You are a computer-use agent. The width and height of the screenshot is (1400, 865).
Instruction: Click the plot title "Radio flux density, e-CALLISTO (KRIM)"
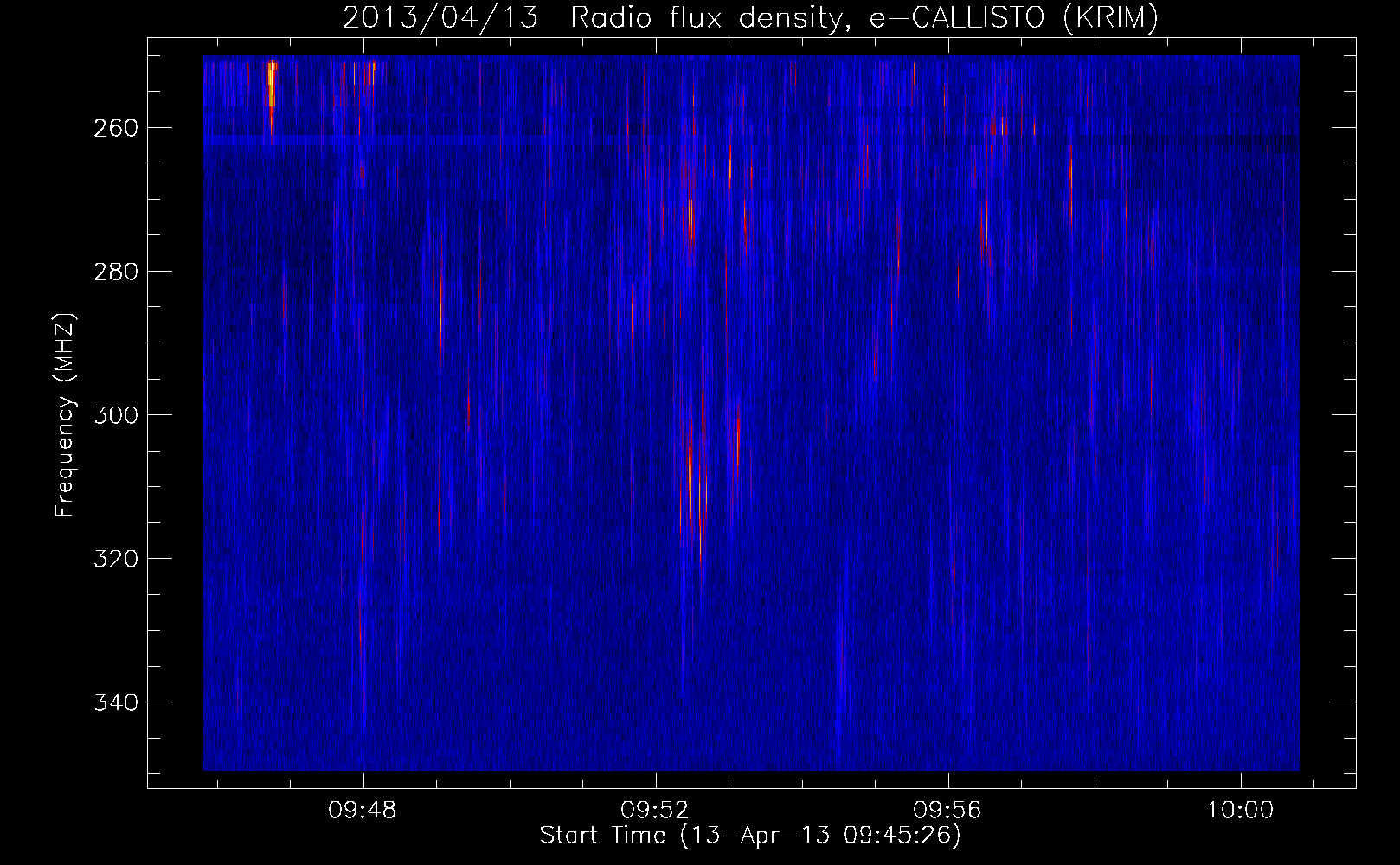point(864,18)
